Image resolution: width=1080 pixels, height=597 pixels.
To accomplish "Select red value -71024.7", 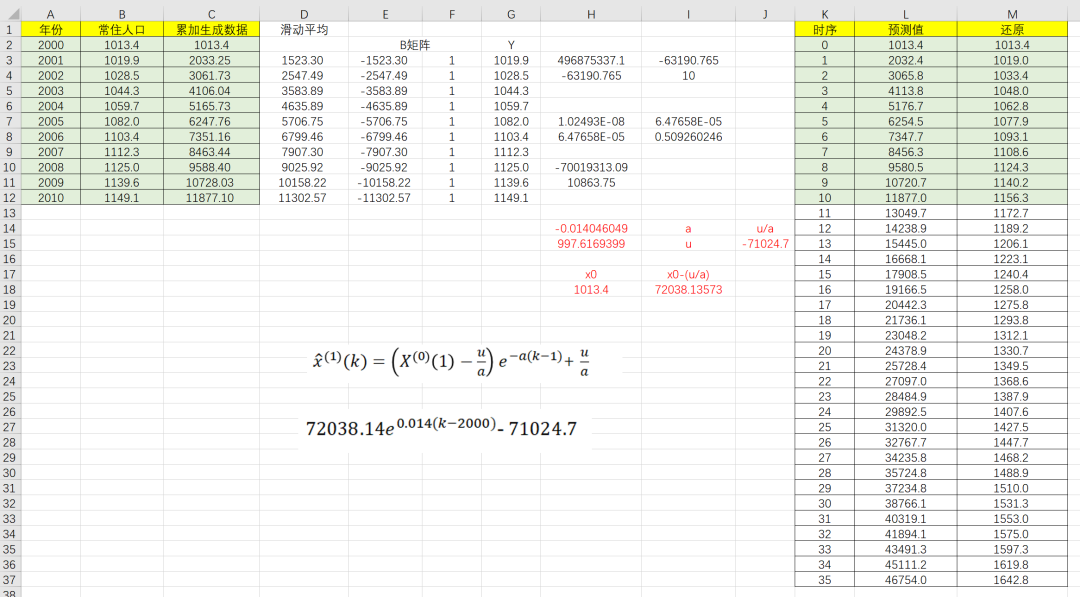I will [765, 244].
